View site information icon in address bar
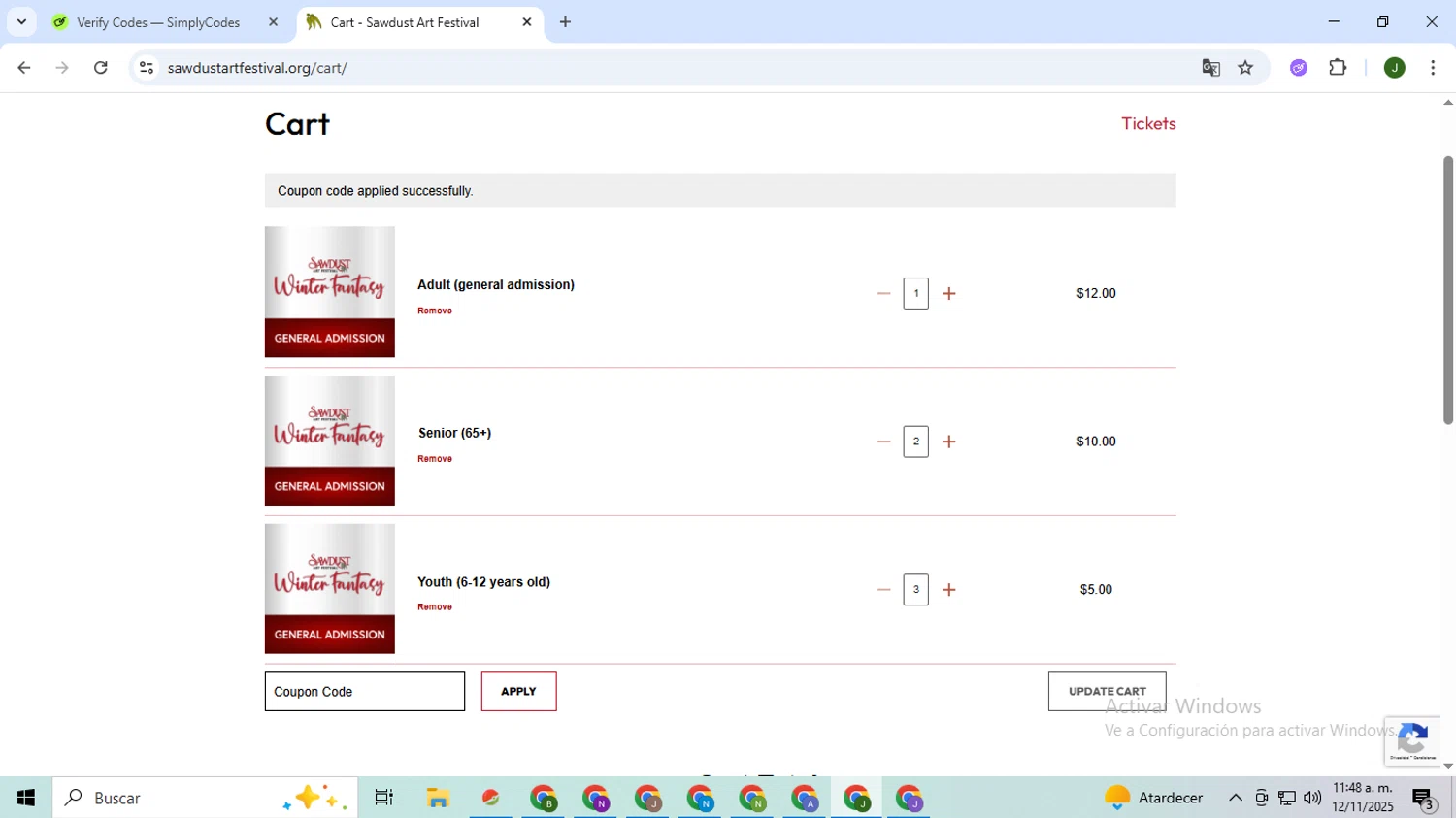This screenshot has width=1456, height=818. pyautogui.click(x=147, y=68)
